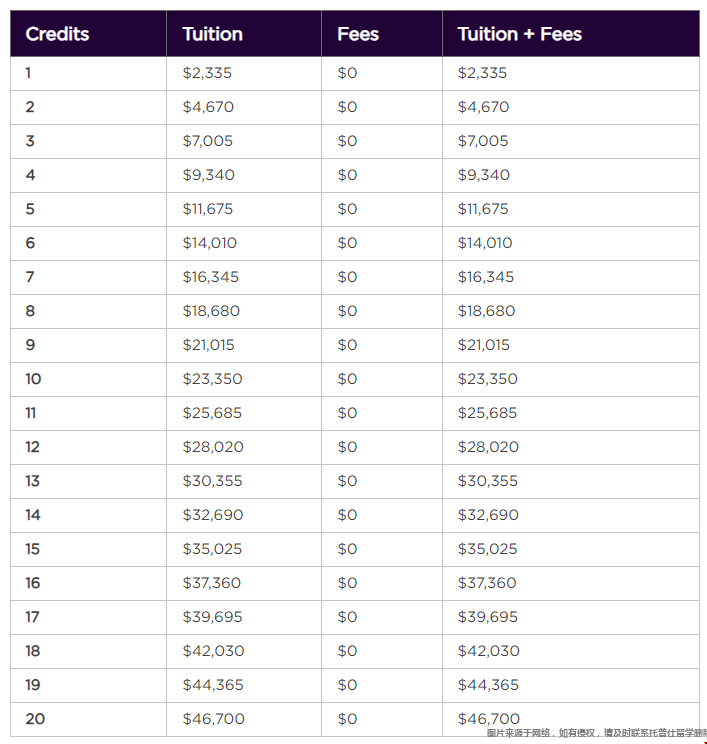Select the $0 fees cell for 6 credits
This screenshot has width=707, height=744.
pos(347,243)
